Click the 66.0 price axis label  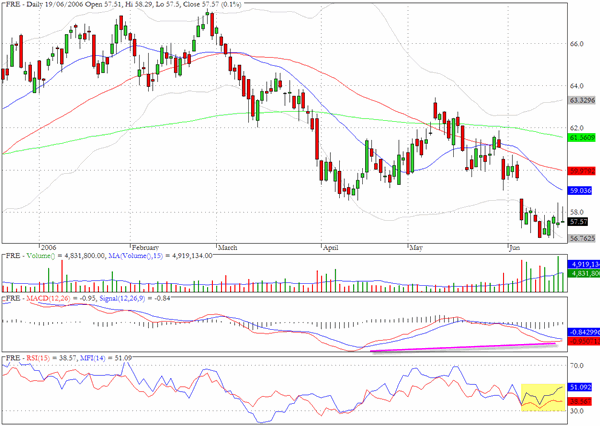pos(577,44)
